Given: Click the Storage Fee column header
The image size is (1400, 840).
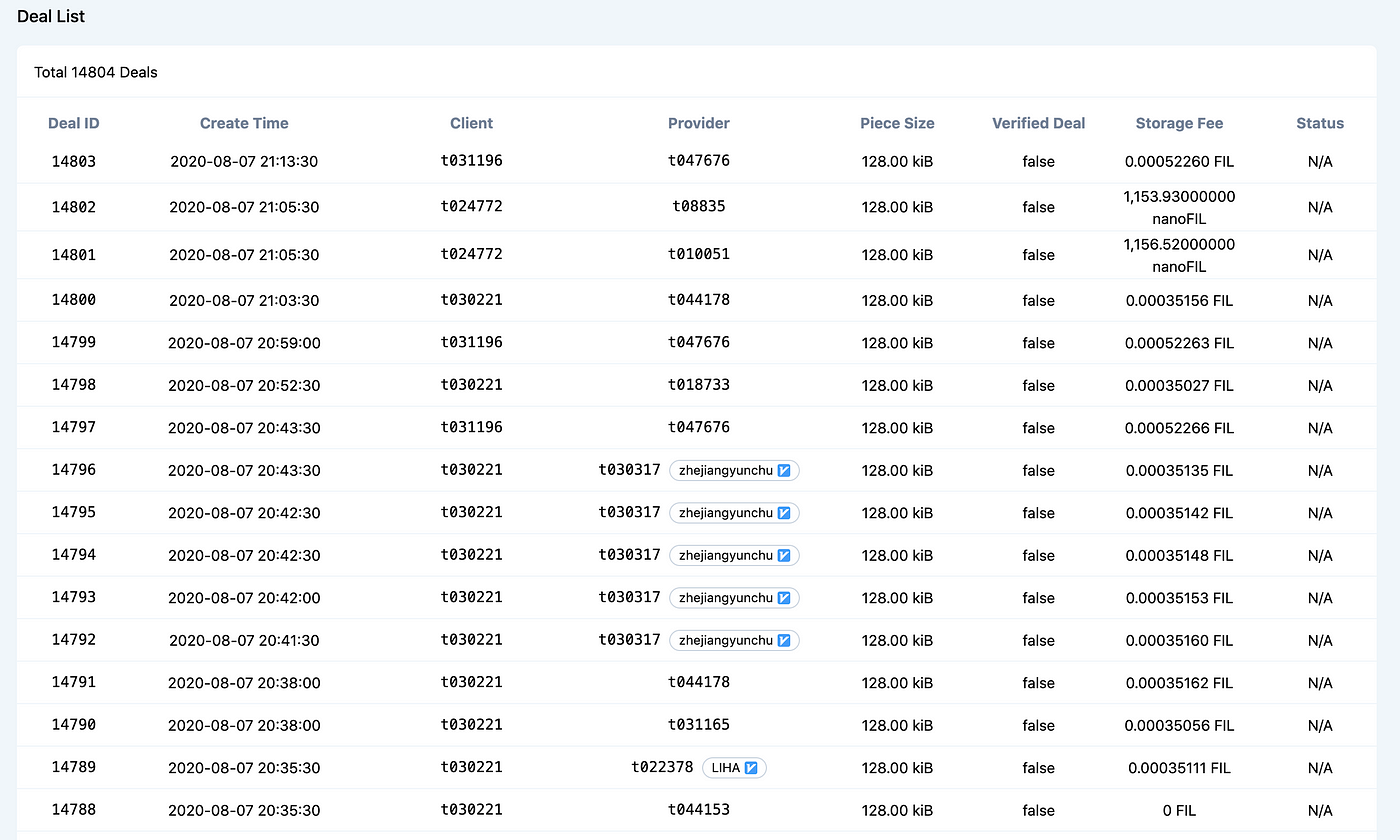Looking at the screenshot, I should [x=1179, y=124].
